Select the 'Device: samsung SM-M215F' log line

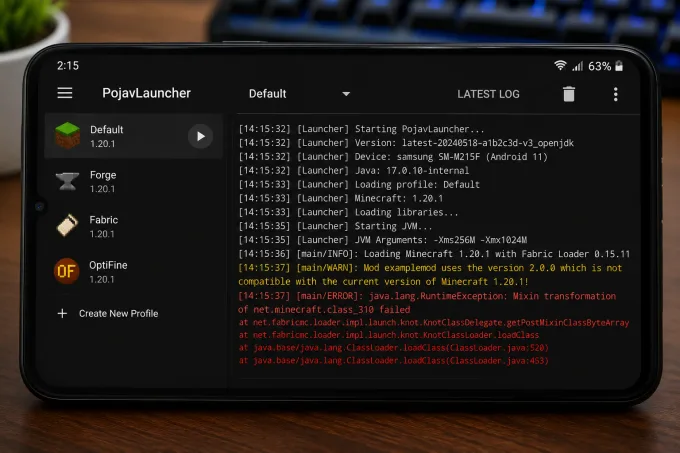click(393, 156)
